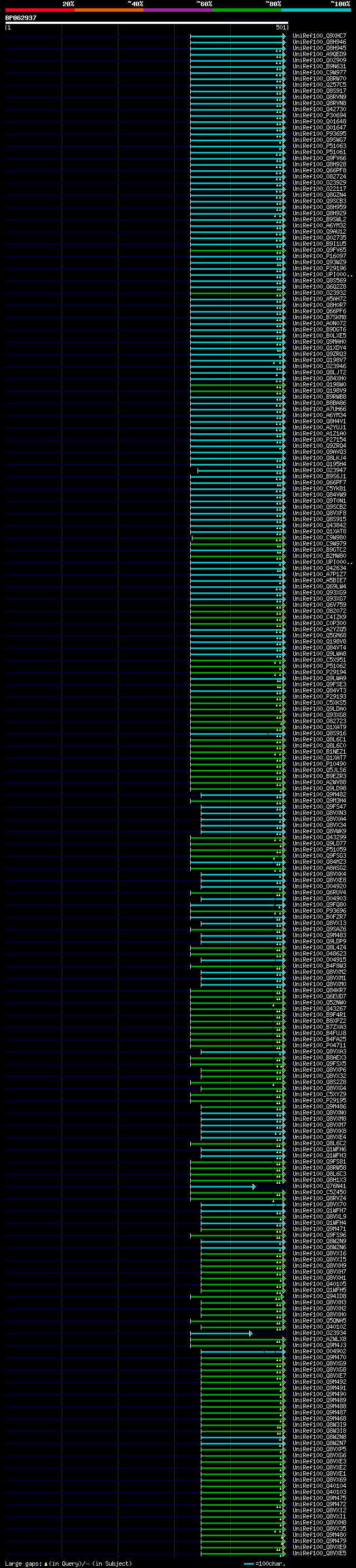The image size is (356, 1568).
Task: Click the UniRef100_Q8S916 label
Action: tap(319, 734)
